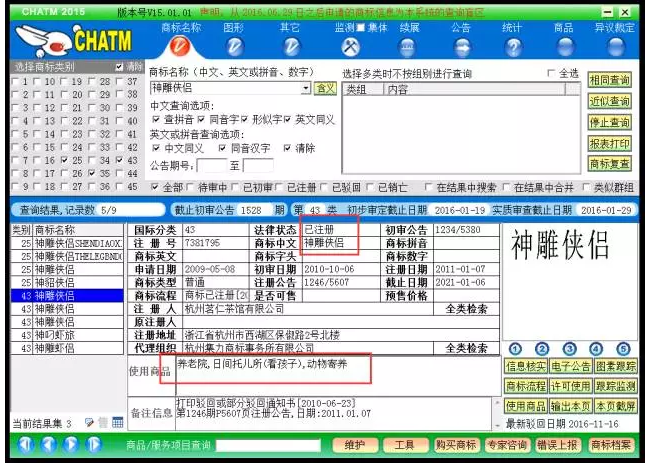This screenshot has width=650, height=465.
Task: Click the 跟踪监测 button
Action: [615, 386]
